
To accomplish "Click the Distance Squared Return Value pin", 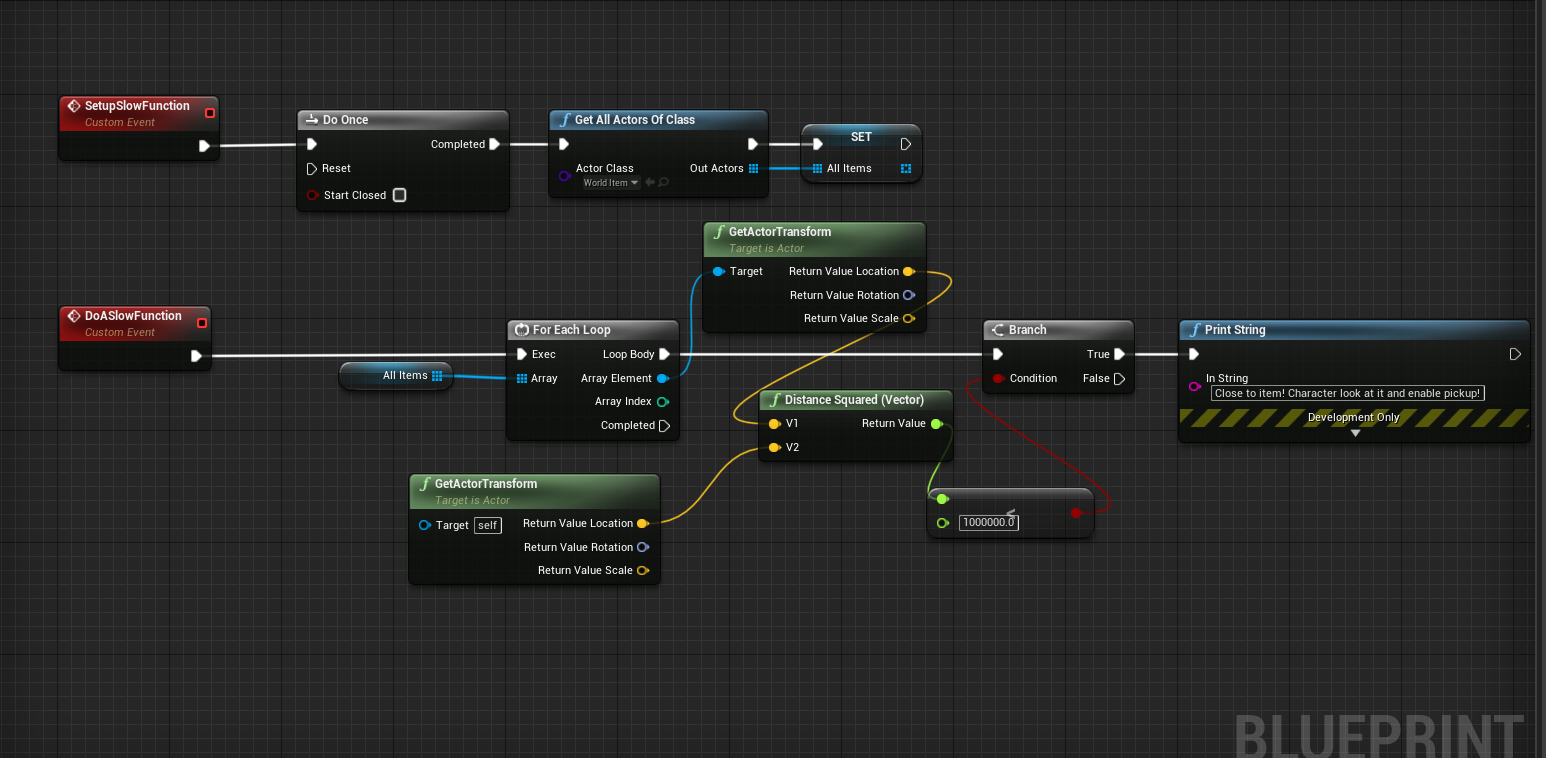I will 936,424.
